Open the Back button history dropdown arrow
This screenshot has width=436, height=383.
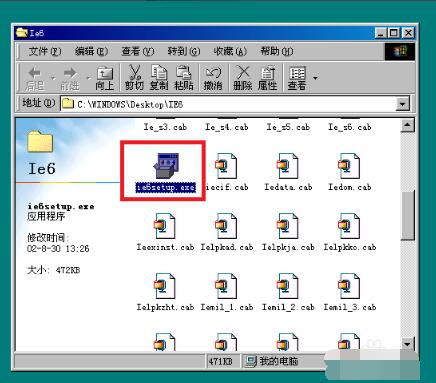pyautogui.click(x=53, y=78)
